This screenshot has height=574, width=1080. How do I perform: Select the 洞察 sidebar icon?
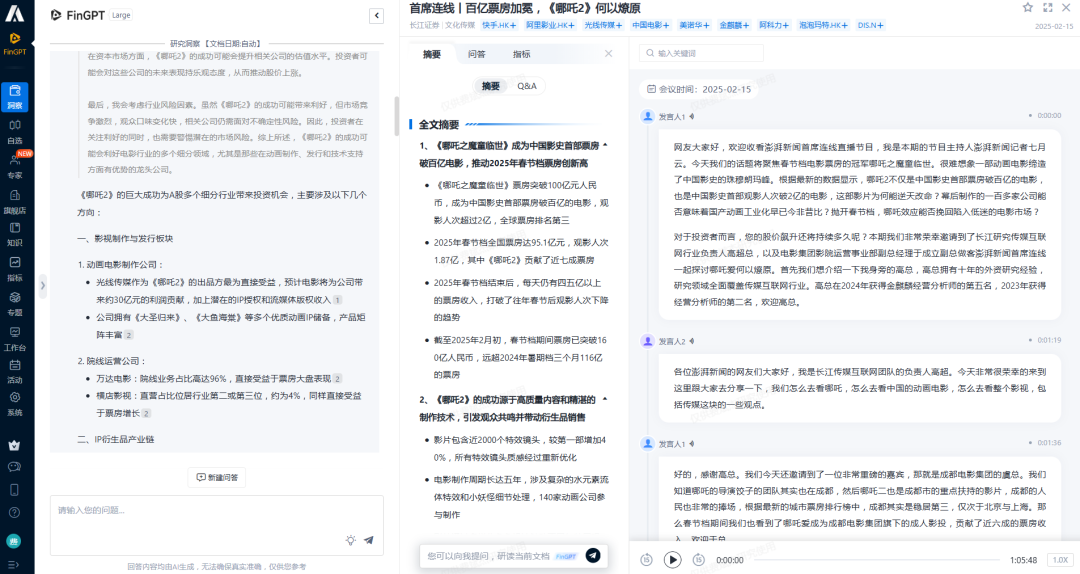(x=14, y=97)
